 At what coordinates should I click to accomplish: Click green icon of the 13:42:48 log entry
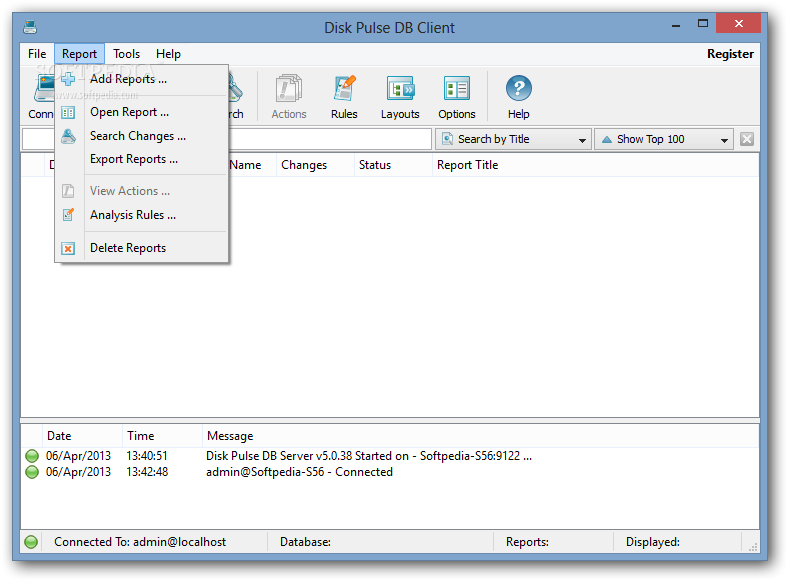[32, 472]
